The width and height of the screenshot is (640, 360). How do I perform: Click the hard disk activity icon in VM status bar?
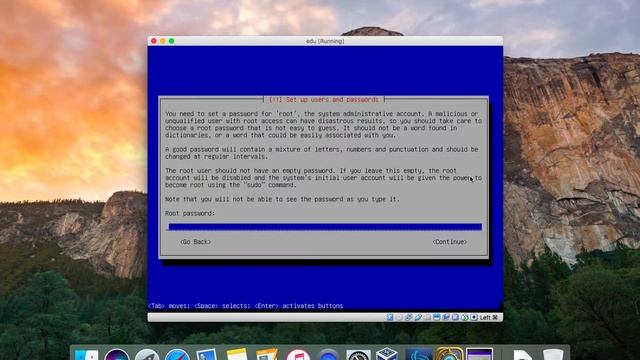pyautogui.click(x=390, y=317)
